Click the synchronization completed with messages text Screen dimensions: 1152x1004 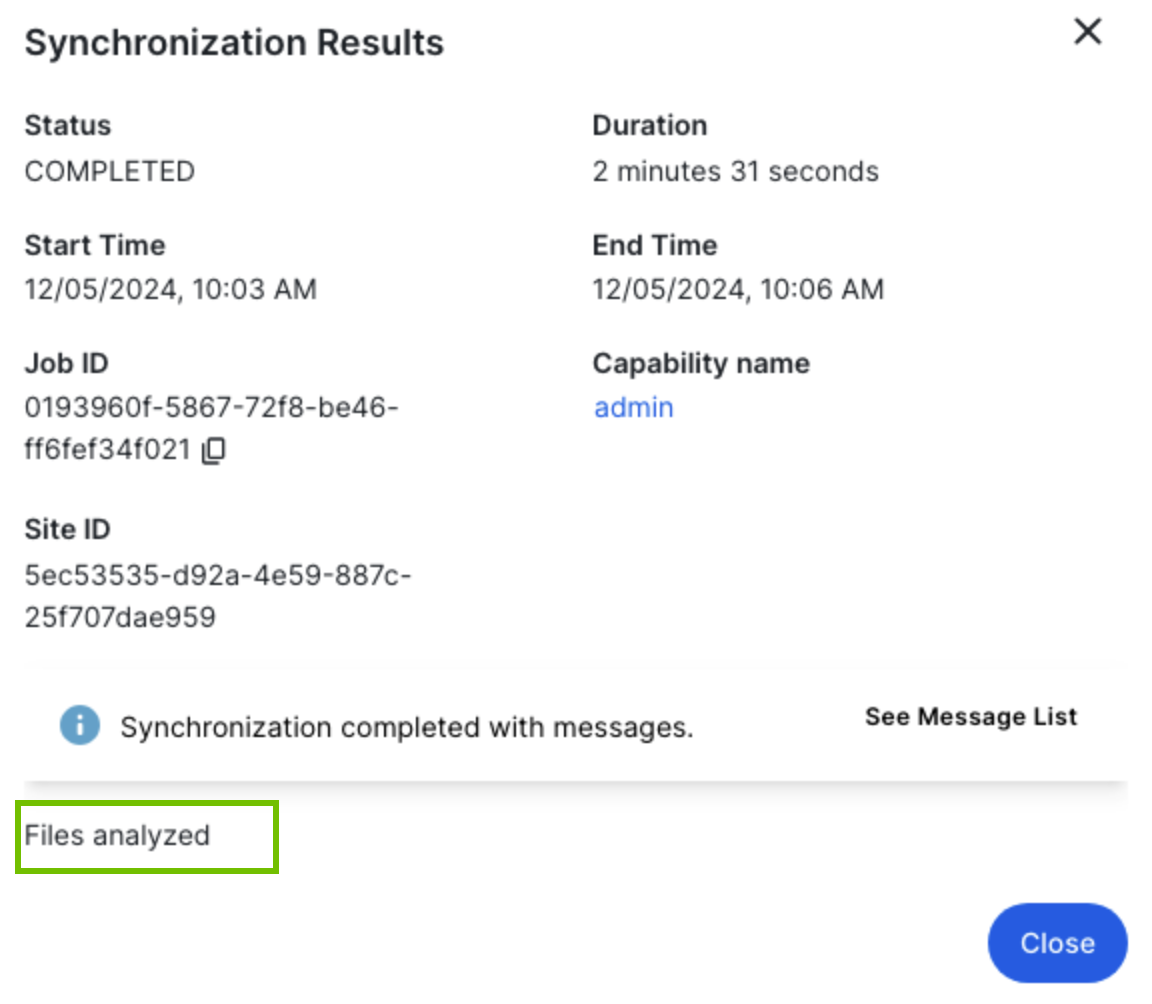(x=406, y=727)
